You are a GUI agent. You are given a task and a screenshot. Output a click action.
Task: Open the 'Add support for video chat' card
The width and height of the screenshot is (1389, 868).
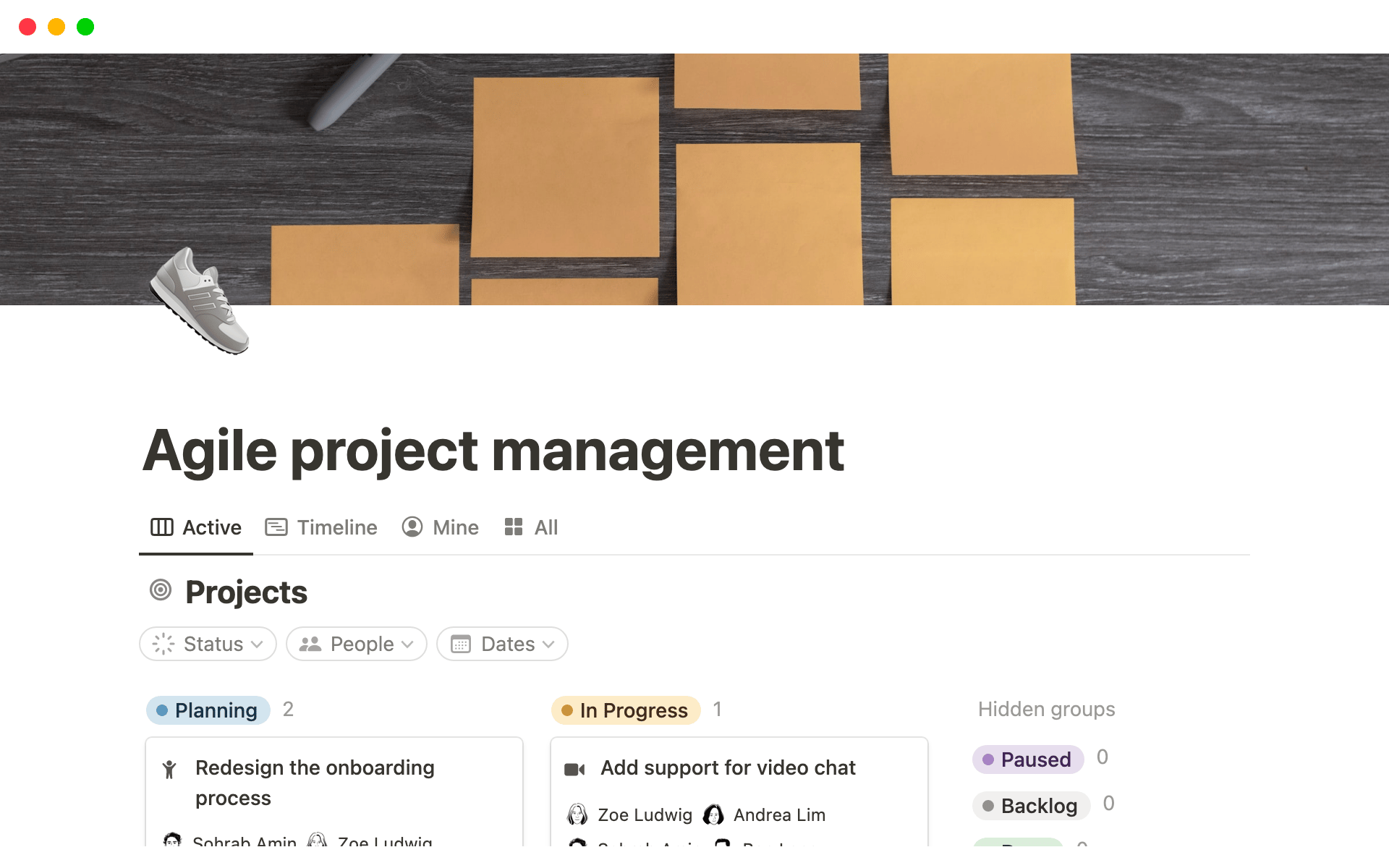728,768
